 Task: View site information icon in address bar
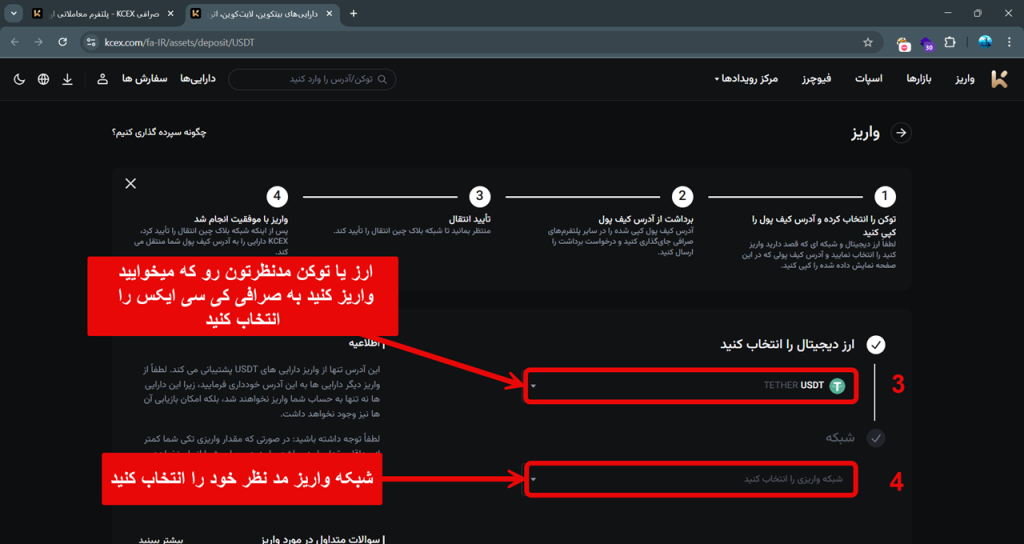(91, 42)
